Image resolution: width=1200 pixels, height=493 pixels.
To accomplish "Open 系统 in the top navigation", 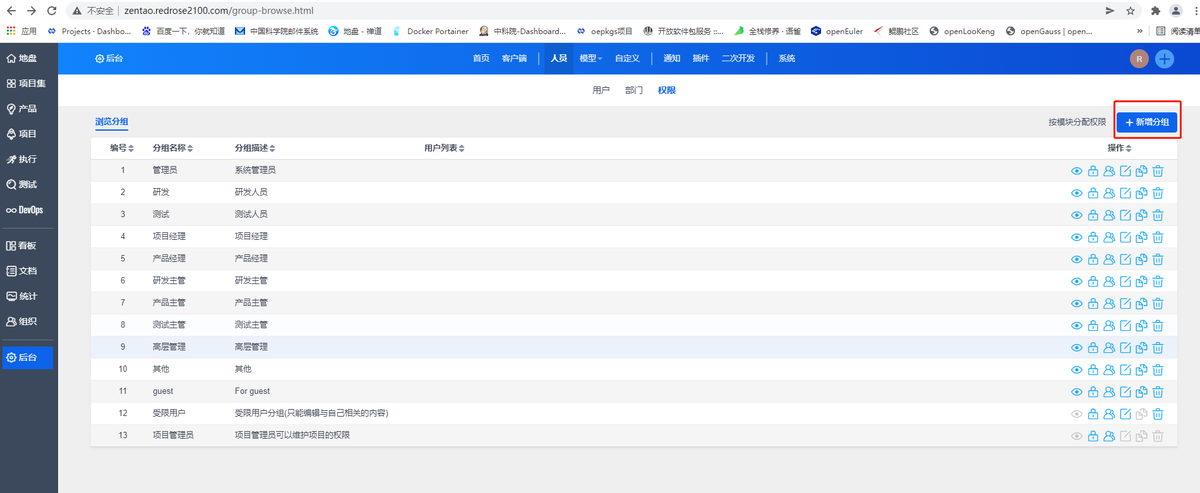I will (x=787, y=59).
